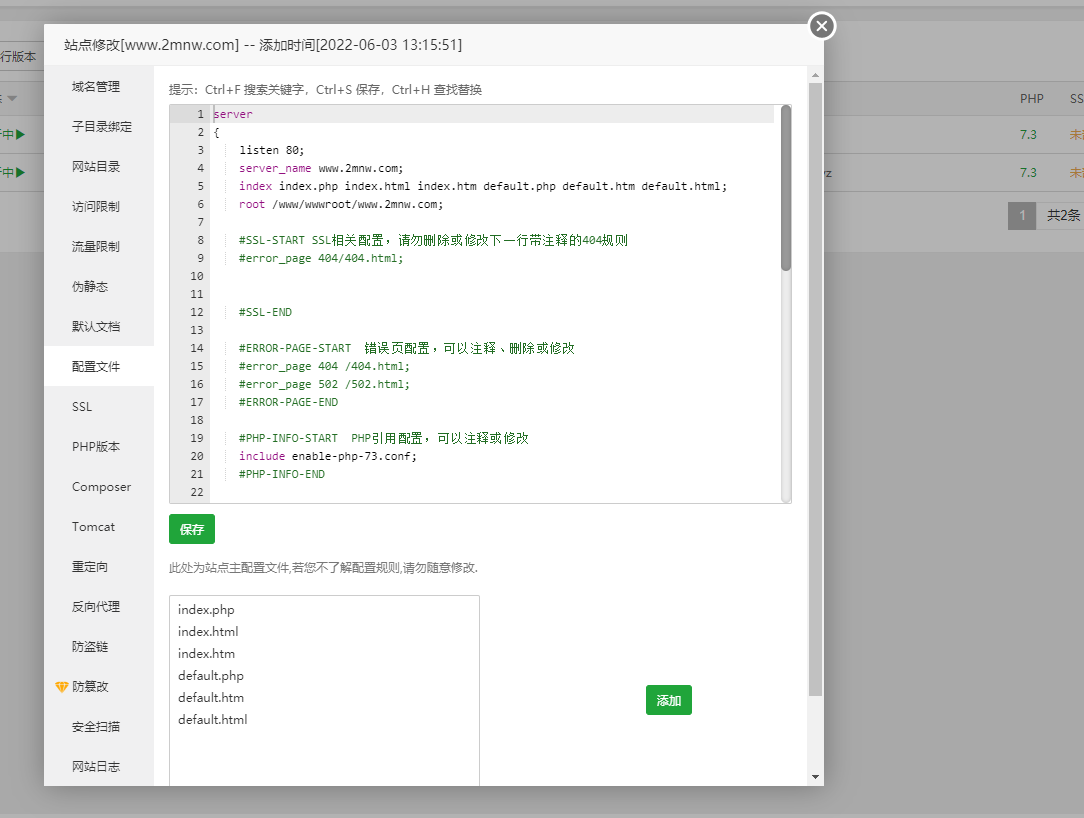Click default.htm in default documents list

(211, 698)
